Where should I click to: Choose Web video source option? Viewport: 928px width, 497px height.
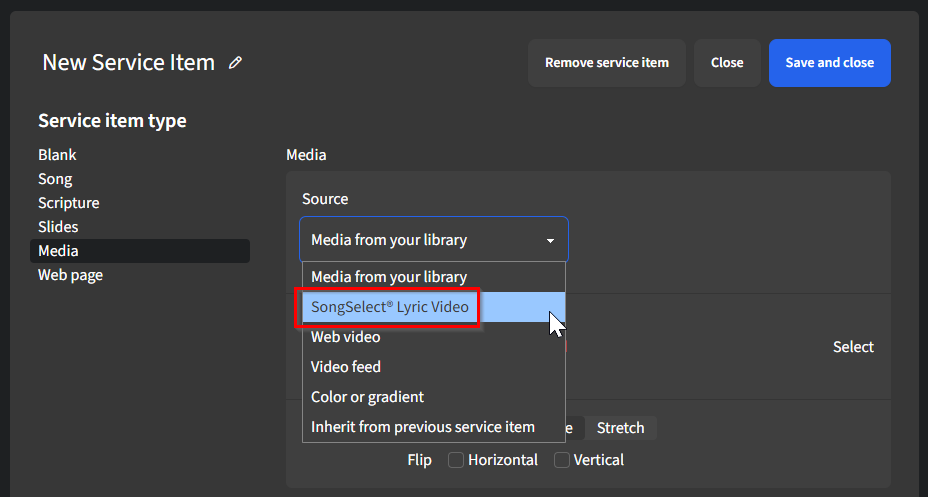[434, 337]
